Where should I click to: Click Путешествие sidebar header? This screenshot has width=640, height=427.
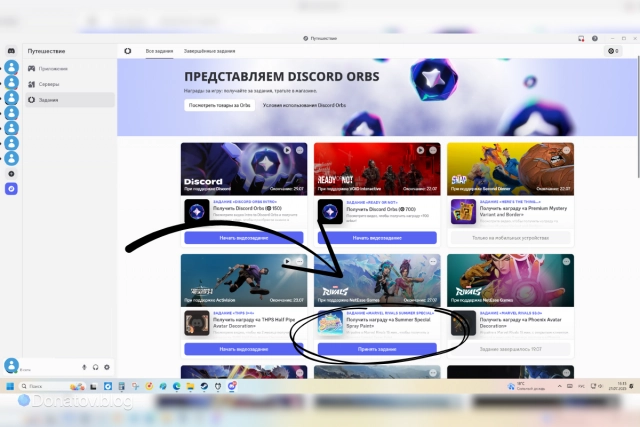point(47,51)
